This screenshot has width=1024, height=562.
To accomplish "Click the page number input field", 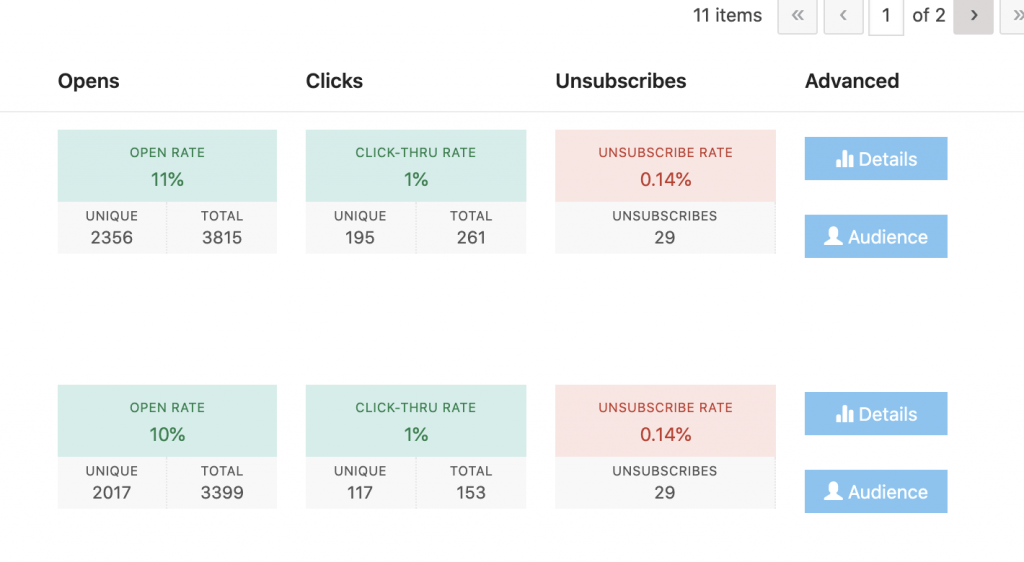I will pos(886,16).
